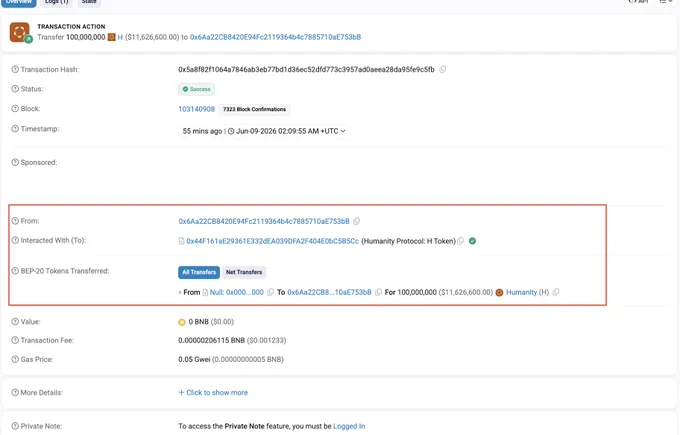The height and width of the screenshot is (435, 680).
Task: Click help icon beside Private Note
Action: (15, 426)
